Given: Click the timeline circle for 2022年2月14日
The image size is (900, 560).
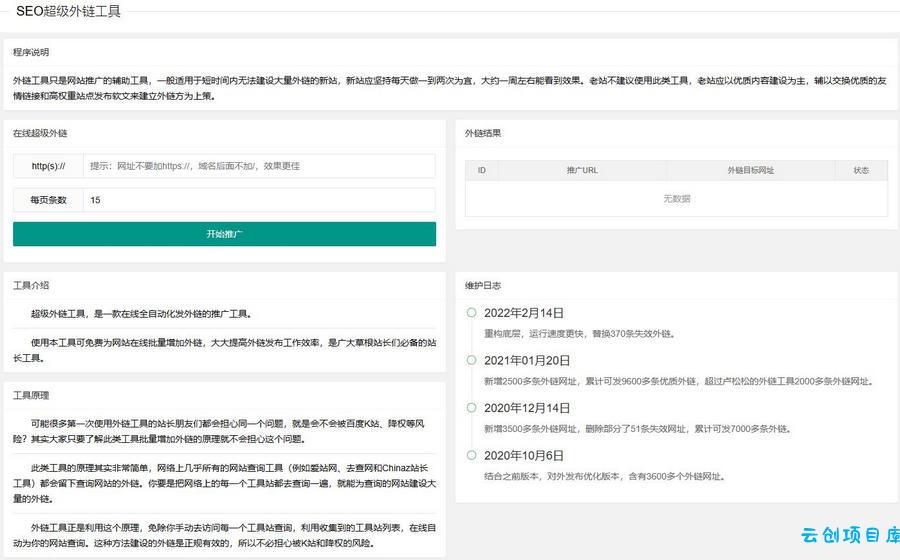Looking at the screenshot, I should tap(471, 313).
